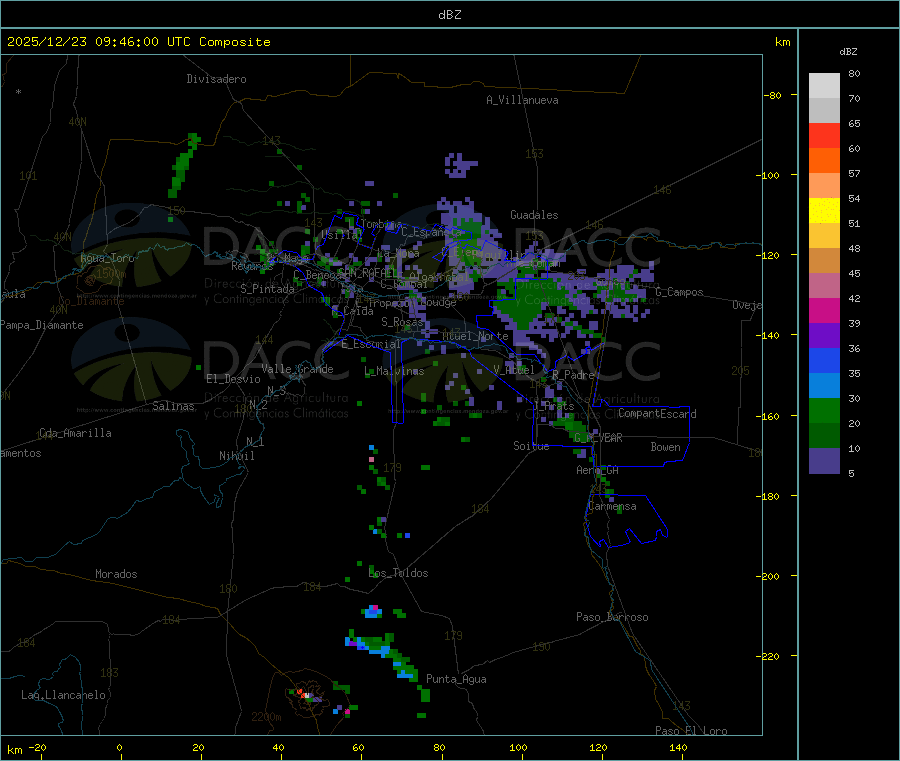Image resolution: width=900 pixels, height=761 pixels.
Task: Click the Los_Toldos map label
Action: point(398,573)
